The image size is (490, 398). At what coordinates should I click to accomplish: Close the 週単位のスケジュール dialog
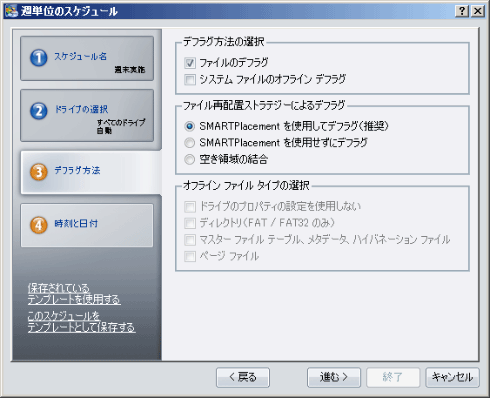pyautogui.click(x=478, y=11)
